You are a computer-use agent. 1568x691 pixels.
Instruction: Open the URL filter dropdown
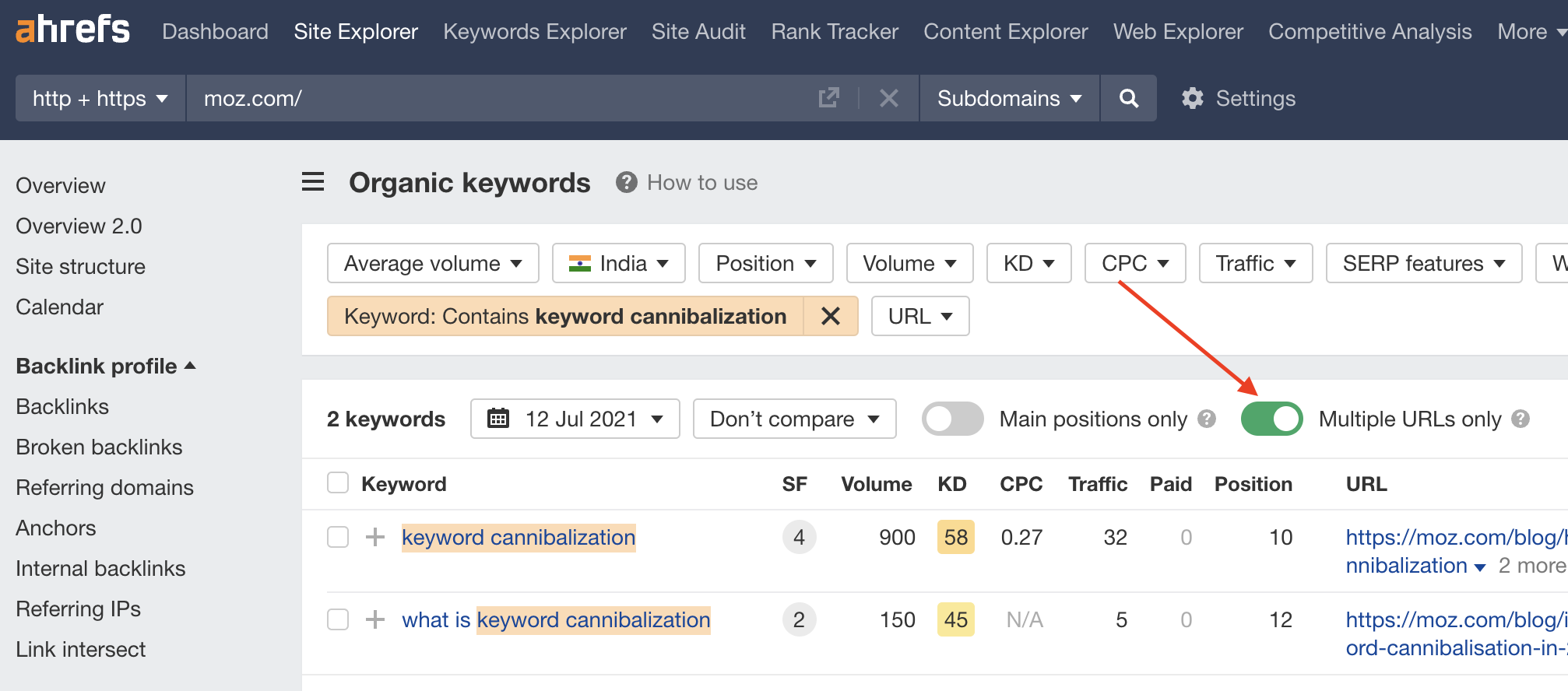point(920,316)
